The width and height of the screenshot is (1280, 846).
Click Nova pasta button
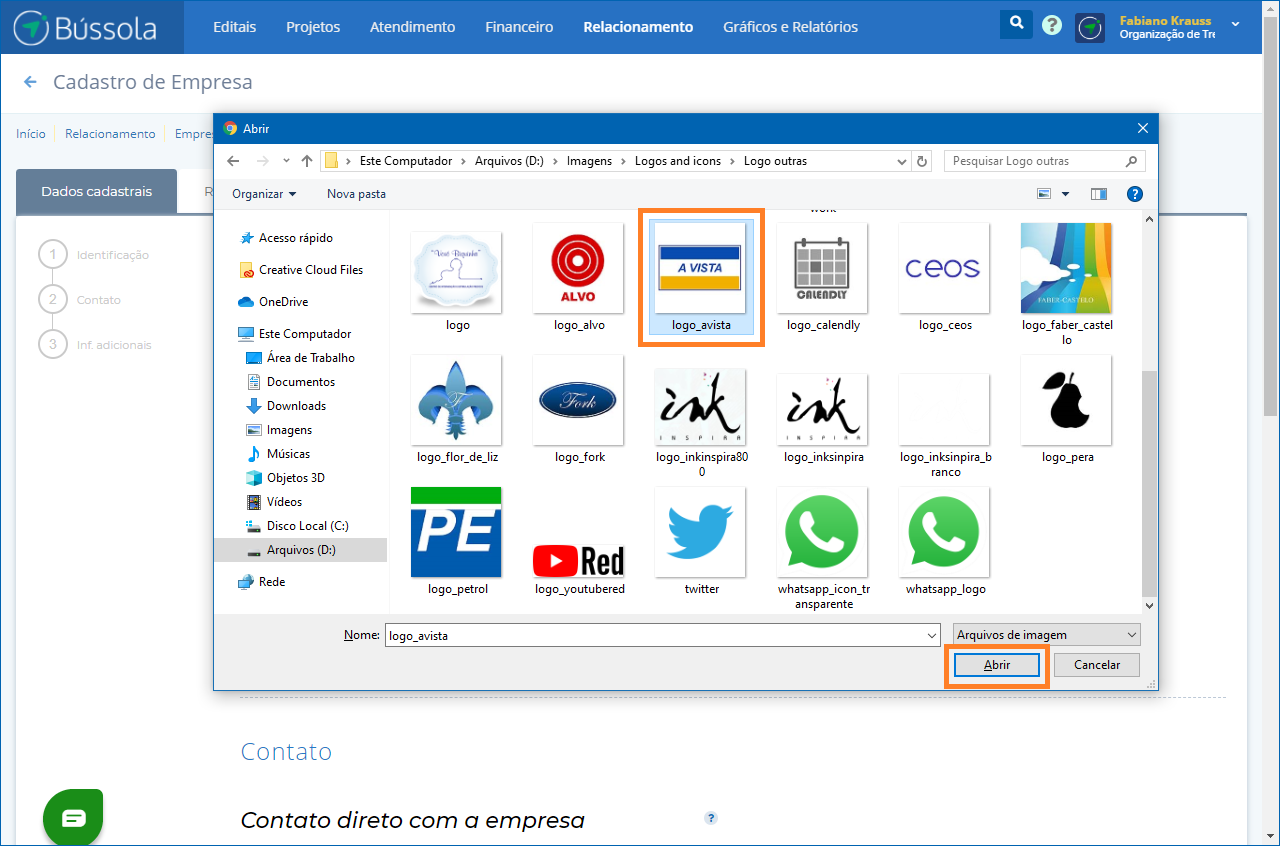(356, 194)
